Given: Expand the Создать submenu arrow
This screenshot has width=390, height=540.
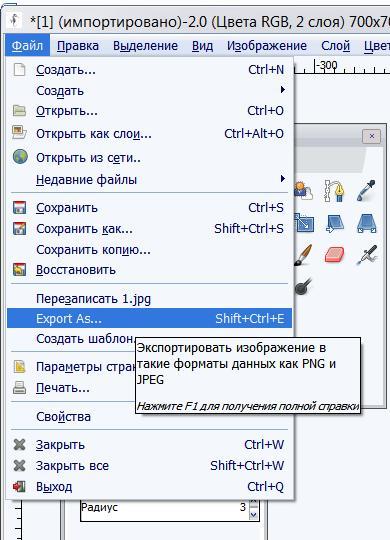Looking at the screenshot, I should tap(283, 90).
